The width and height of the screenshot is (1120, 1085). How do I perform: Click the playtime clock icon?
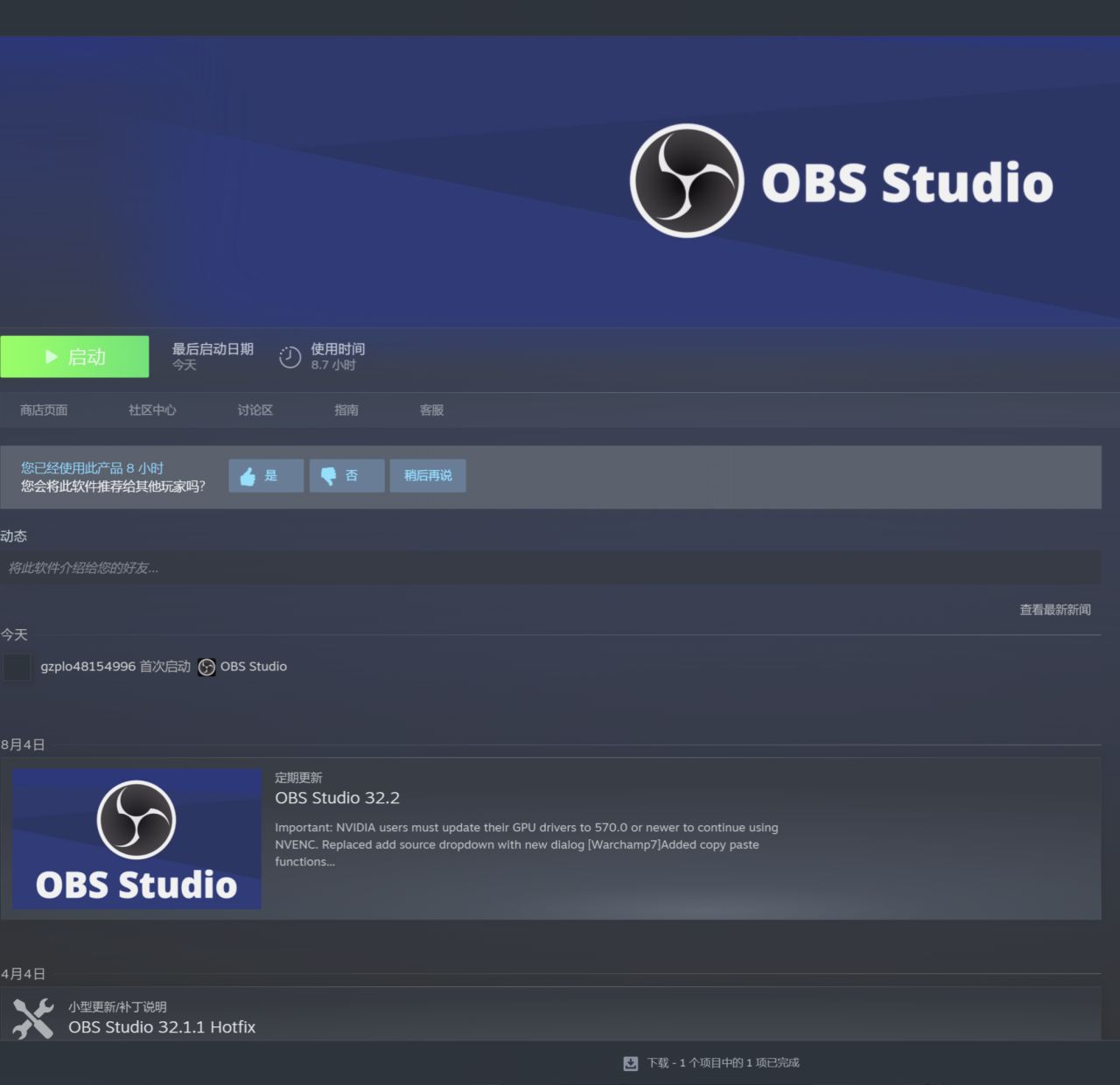point(290,357)
